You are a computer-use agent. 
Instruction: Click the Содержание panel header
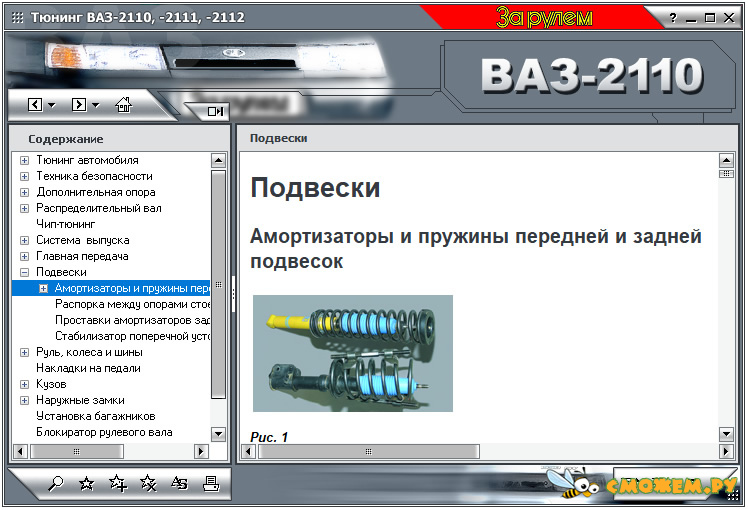(66, 139)
